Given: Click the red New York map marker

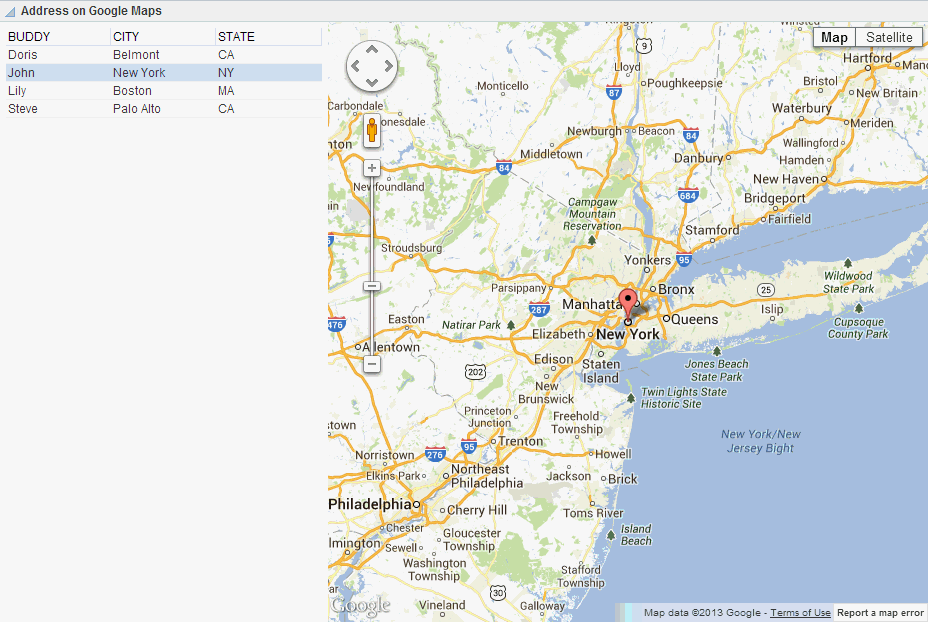Looking at the screenshot, I should (x=628, y=304).
